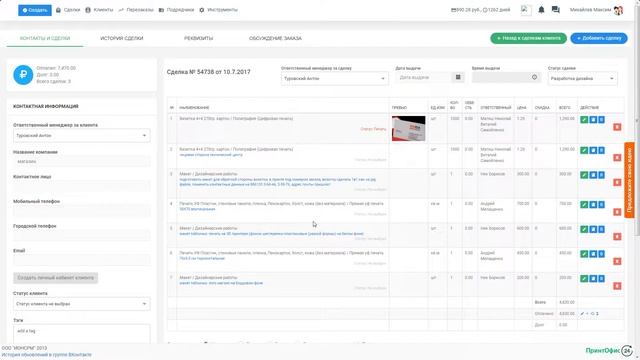Click the ПринтОфис 24 logo
The image size is (640, 360).
click(609, 351)
